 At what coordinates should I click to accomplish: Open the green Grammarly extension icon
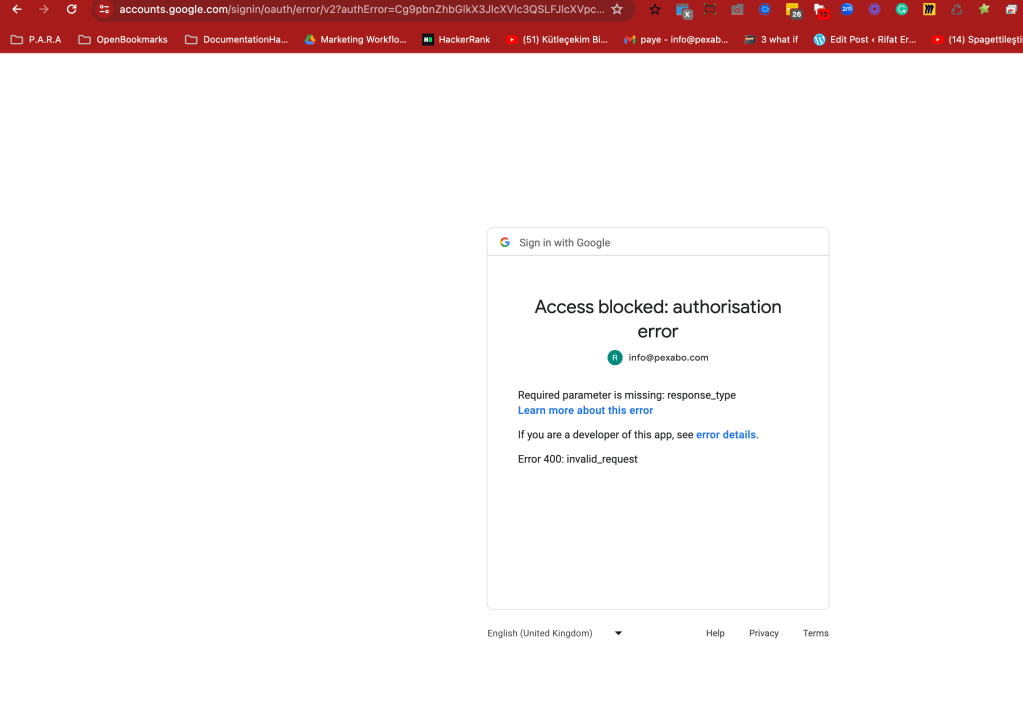pos(902,9)
